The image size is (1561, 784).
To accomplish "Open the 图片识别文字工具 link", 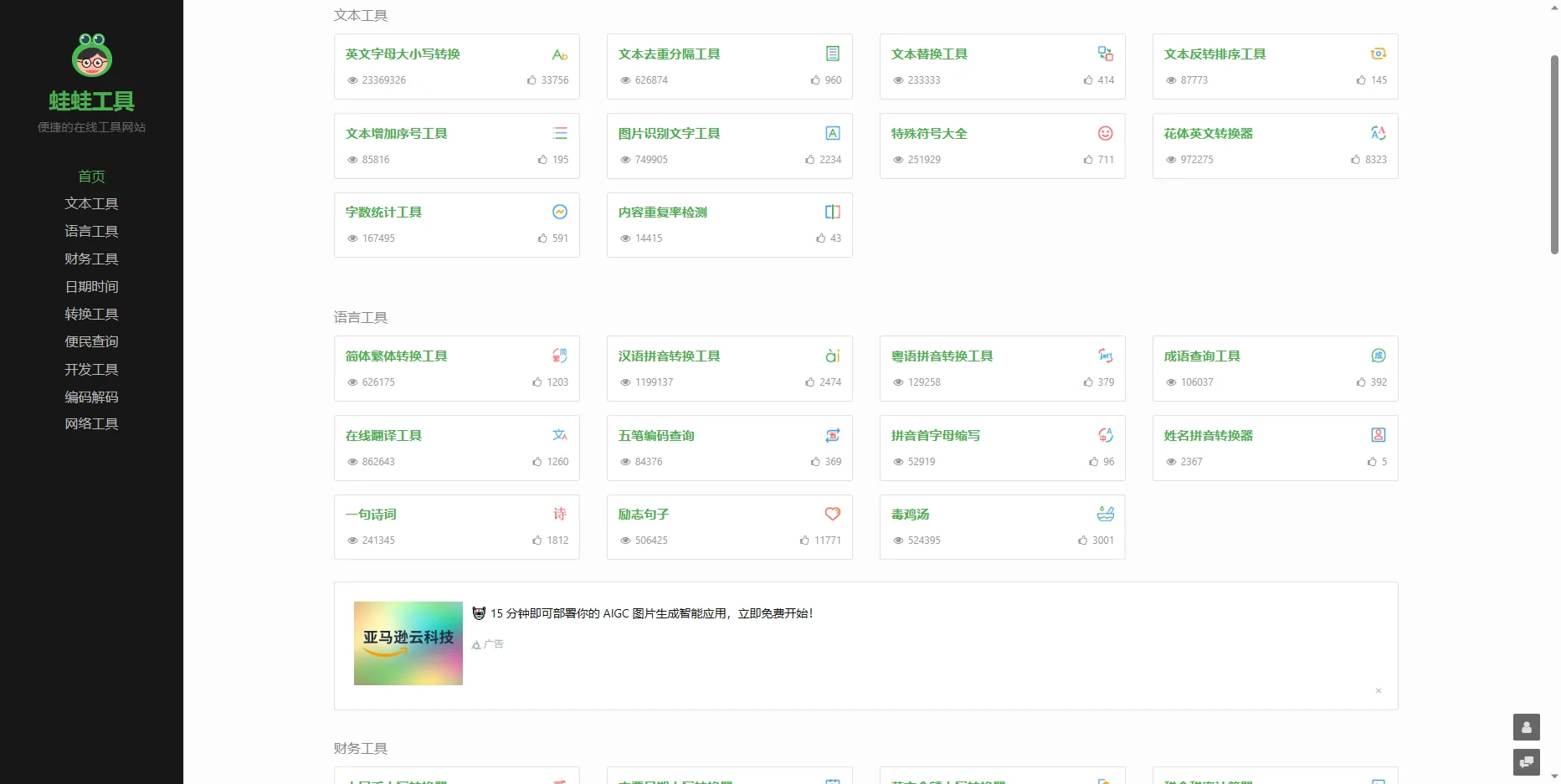I will click(x=669, y=134).
